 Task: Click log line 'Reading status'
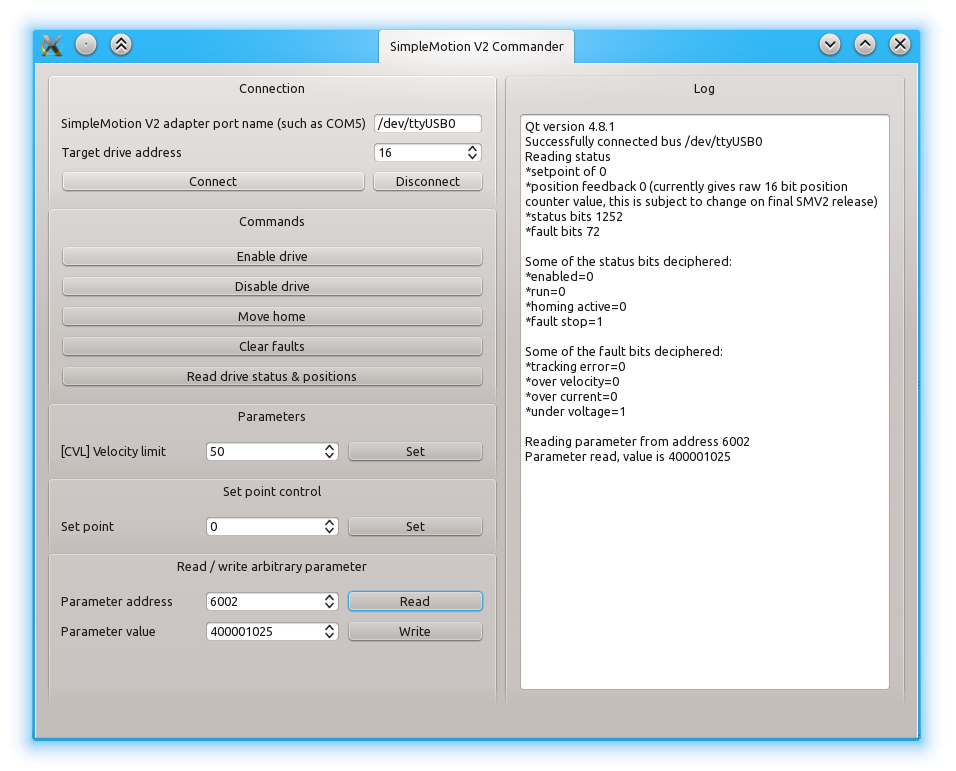[568, 157]
